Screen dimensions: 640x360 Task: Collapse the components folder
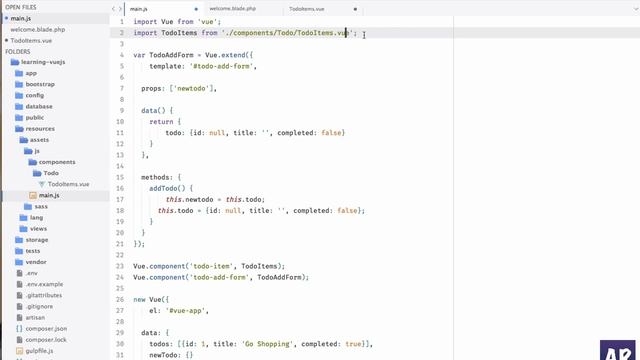click(x=57, y=162)
